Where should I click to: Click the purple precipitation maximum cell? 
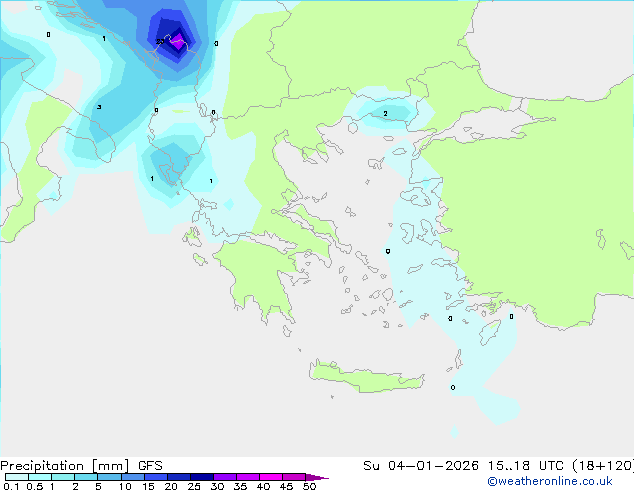click(178, 42)
